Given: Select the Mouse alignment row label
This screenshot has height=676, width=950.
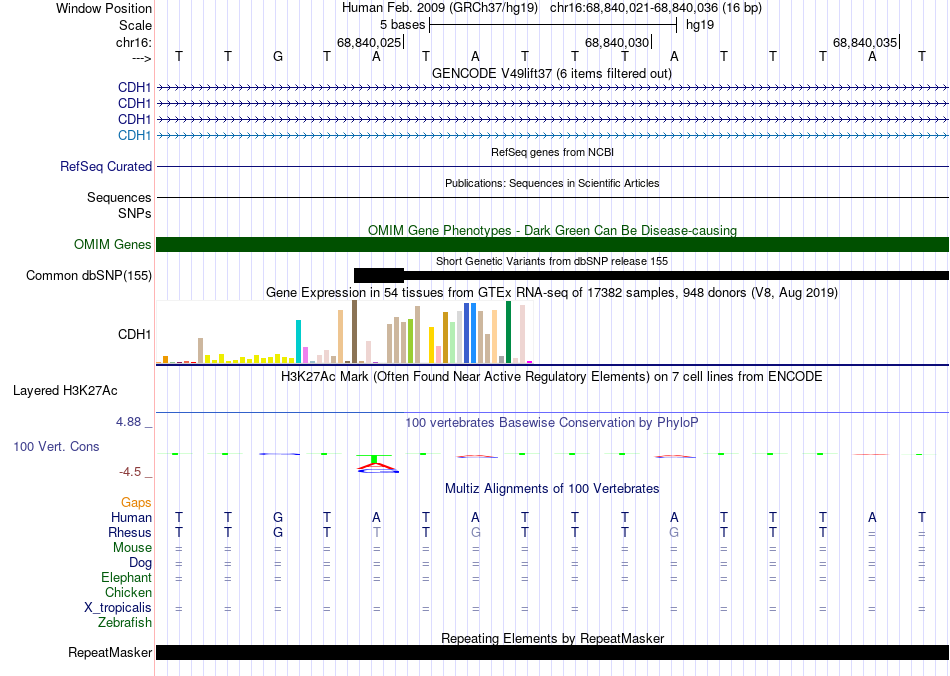Looking at the screenshot, I should pos(132,548).
